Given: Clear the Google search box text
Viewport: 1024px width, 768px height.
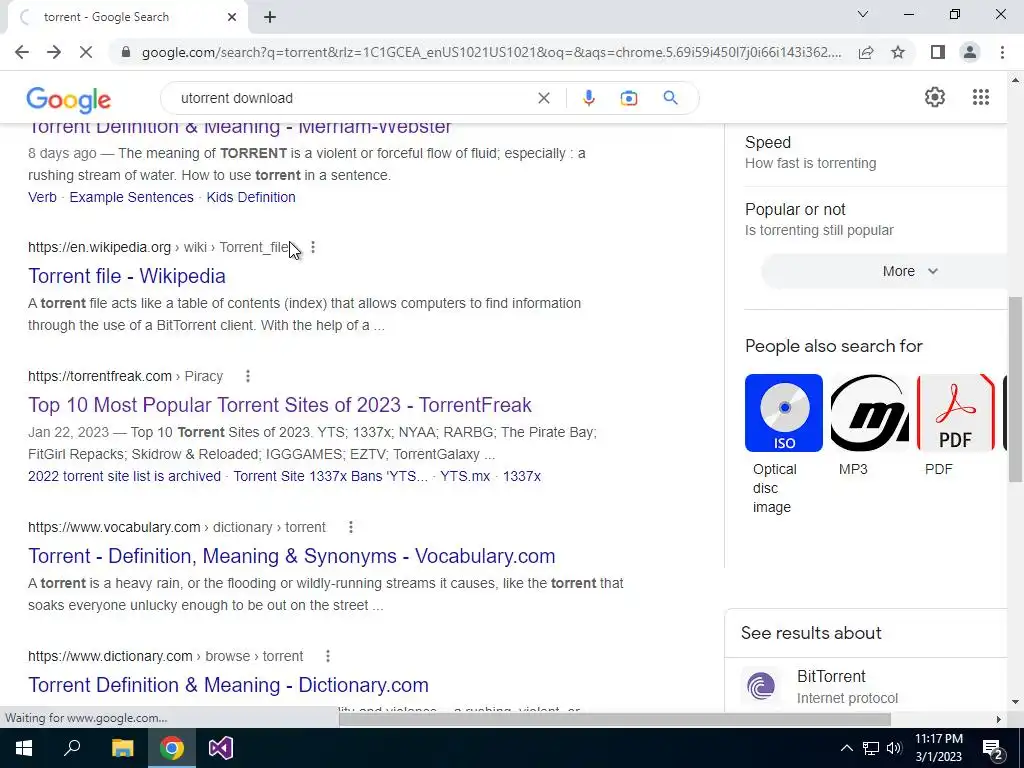Looking at the screenshot, I should coord(543,98).
